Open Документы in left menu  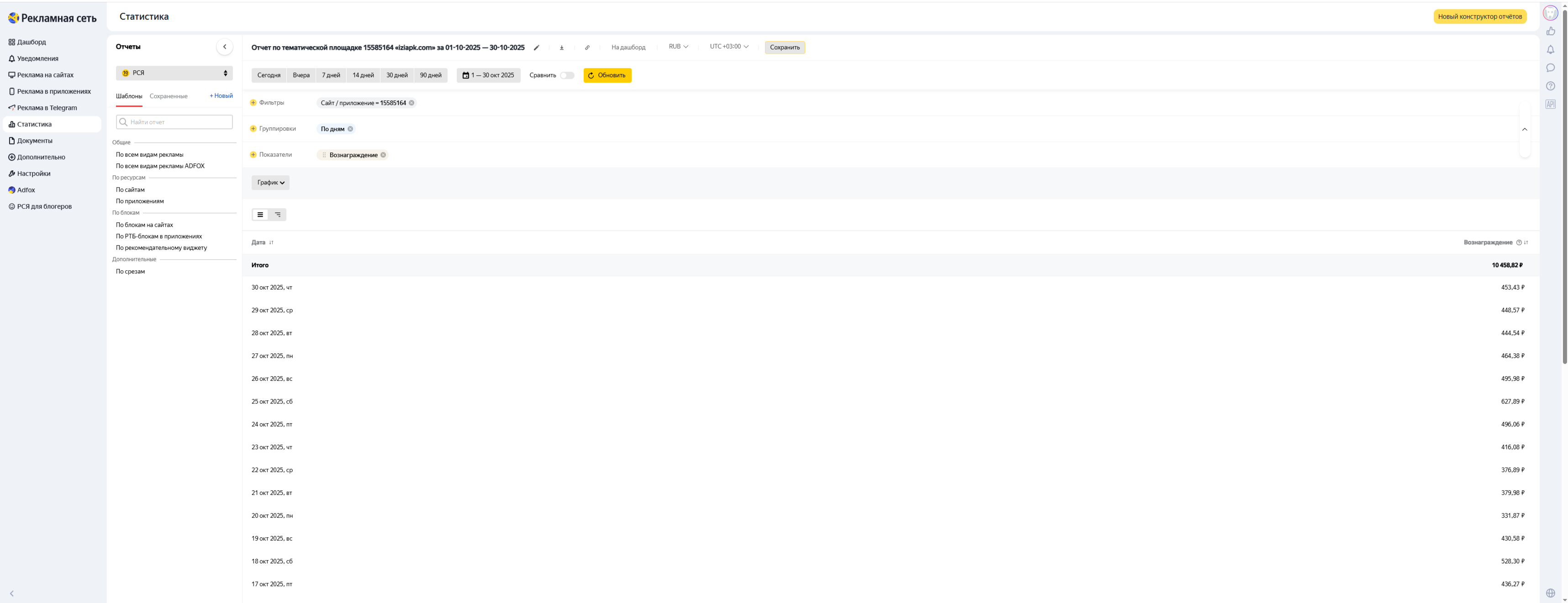pos(35,141)
